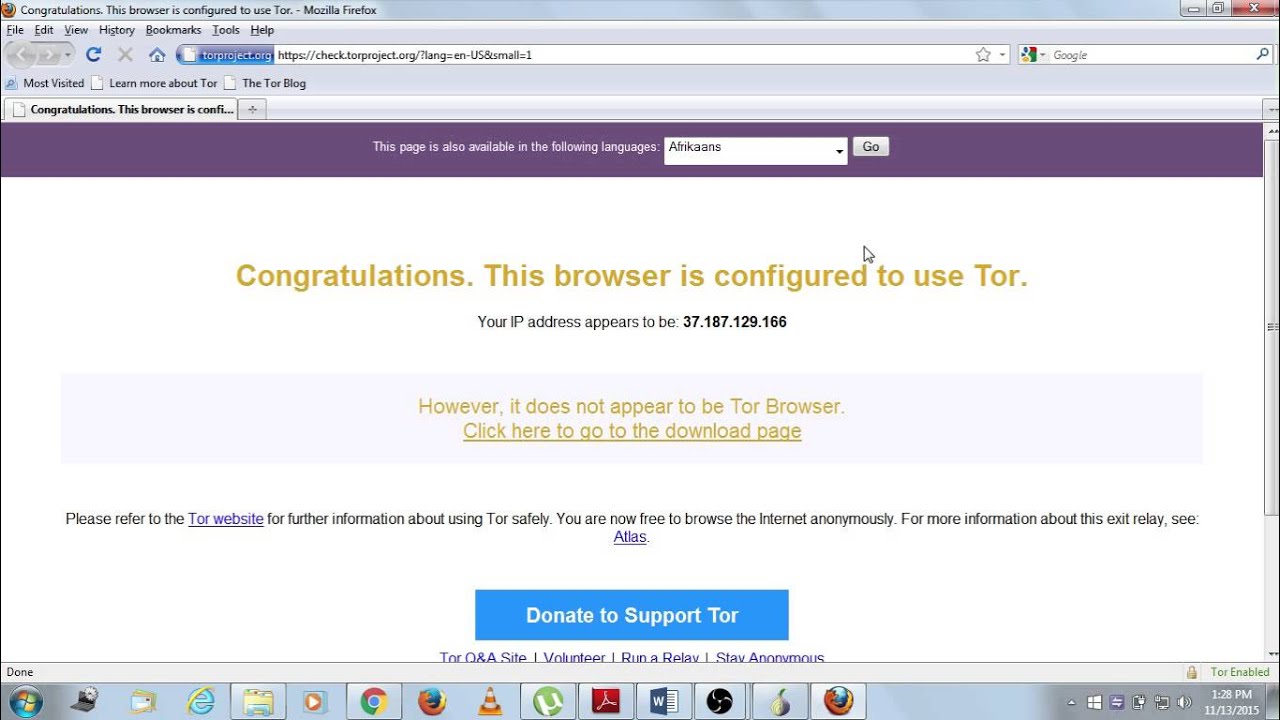The image size is (1280, 720).
Task: Click the network tray icon
Action: (x=1162, y=702)
